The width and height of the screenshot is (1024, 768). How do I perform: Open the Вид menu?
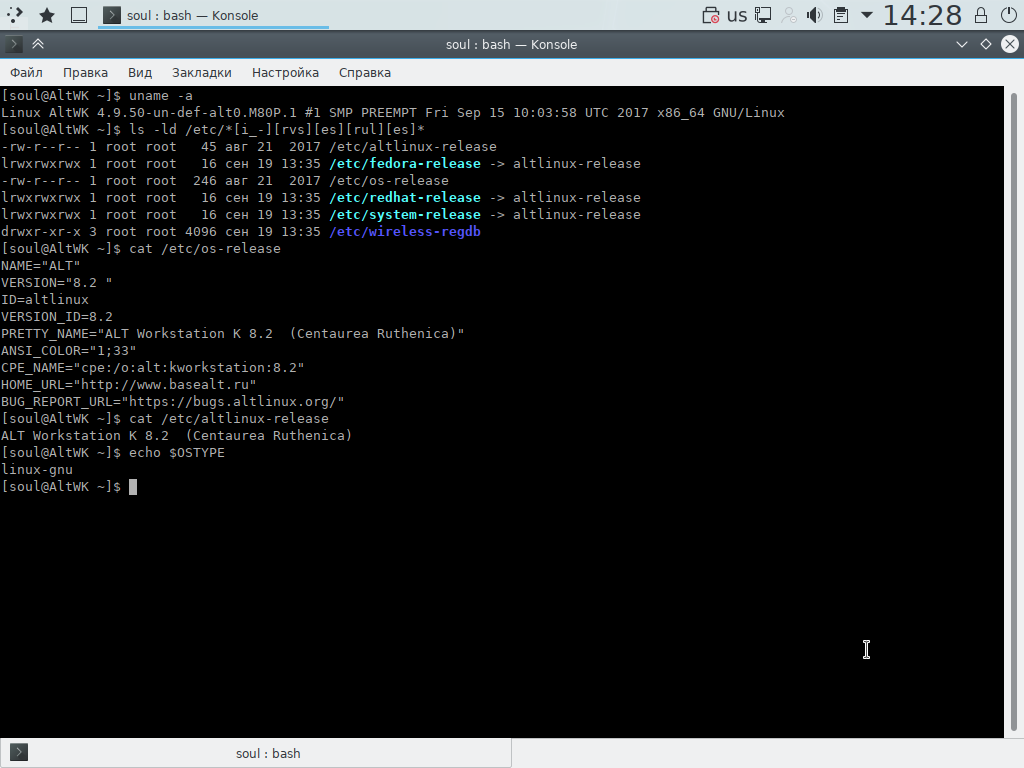coord(140,72)
